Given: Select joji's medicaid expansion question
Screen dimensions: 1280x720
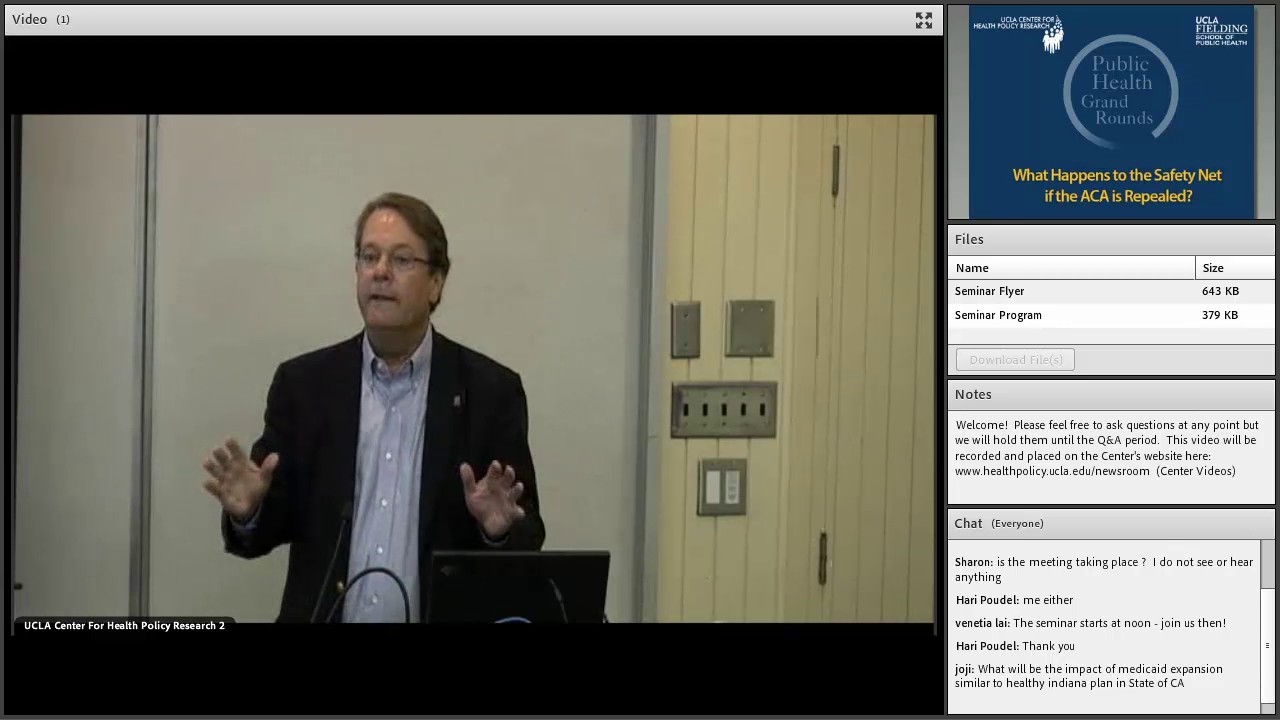Looking at the screenshot, I should [x=1089, y=676].
